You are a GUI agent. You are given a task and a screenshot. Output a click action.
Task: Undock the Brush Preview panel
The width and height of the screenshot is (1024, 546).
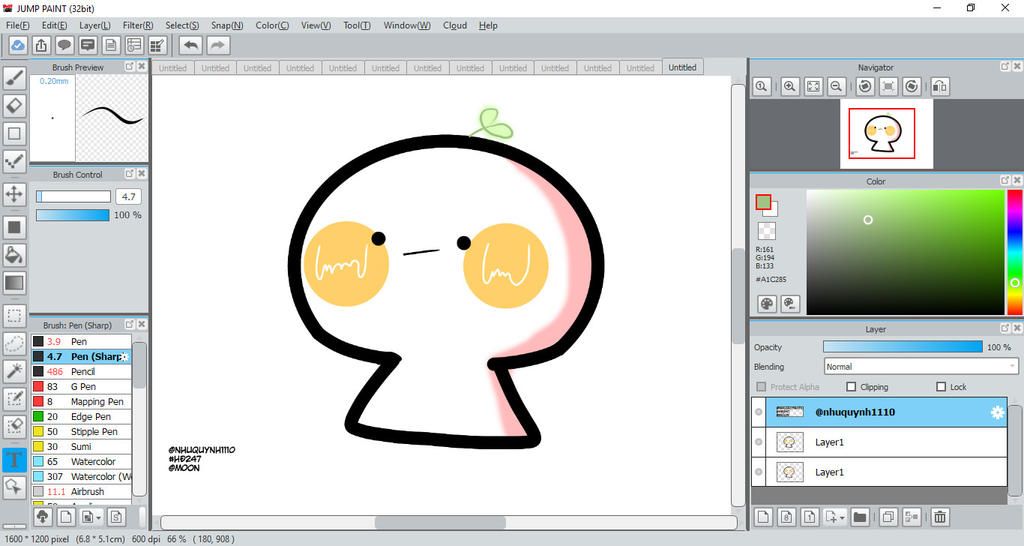tap(129, 67)
